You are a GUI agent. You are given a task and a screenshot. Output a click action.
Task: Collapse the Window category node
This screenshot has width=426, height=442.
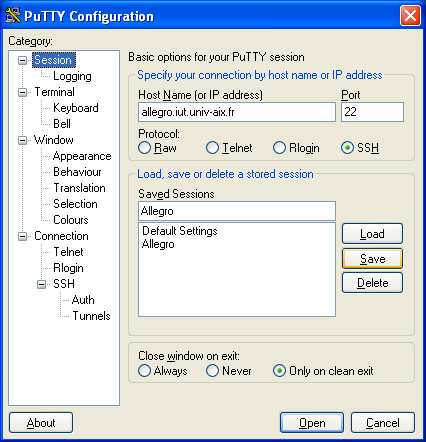(22, 140)
